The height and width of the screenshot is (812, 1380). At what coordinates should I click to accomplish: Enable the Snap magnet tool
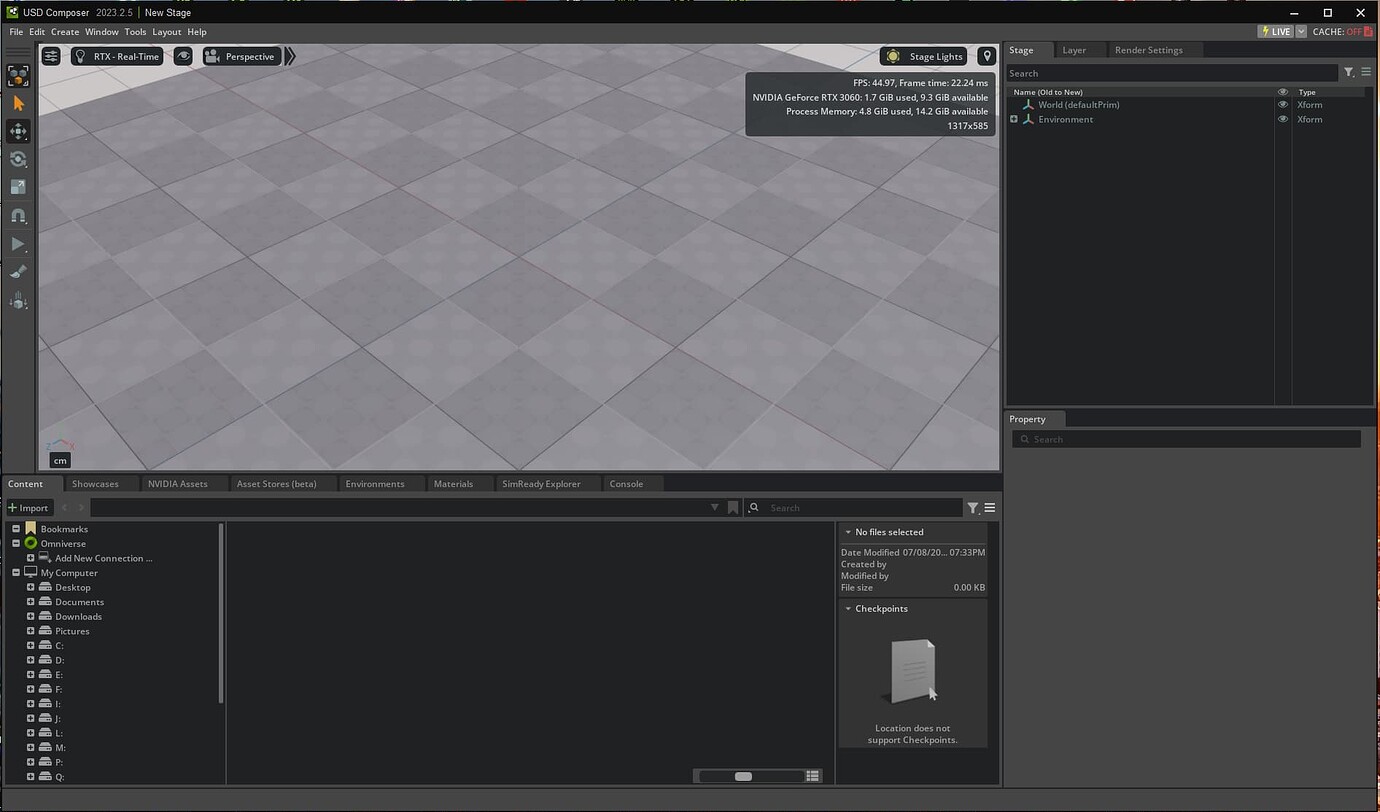click(18, 215)
